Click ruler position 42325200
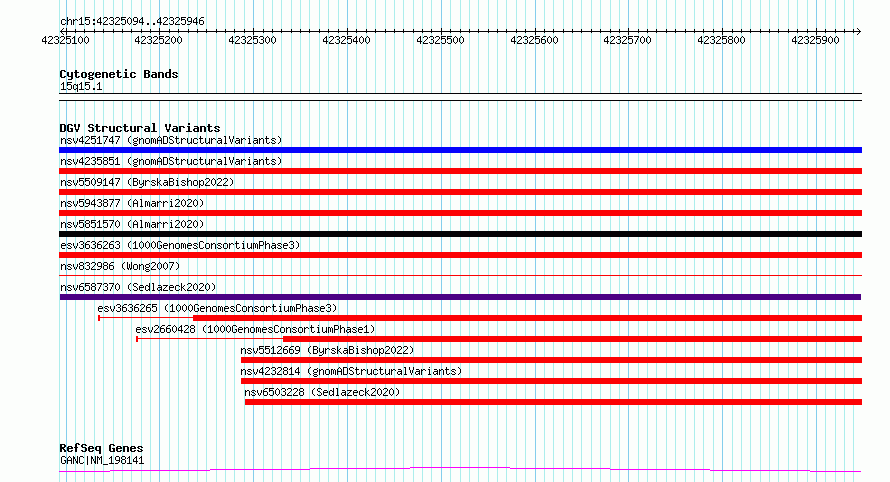The width and height of the screenshot is (890, 482). pyautogui.click(x=158, y=40)
